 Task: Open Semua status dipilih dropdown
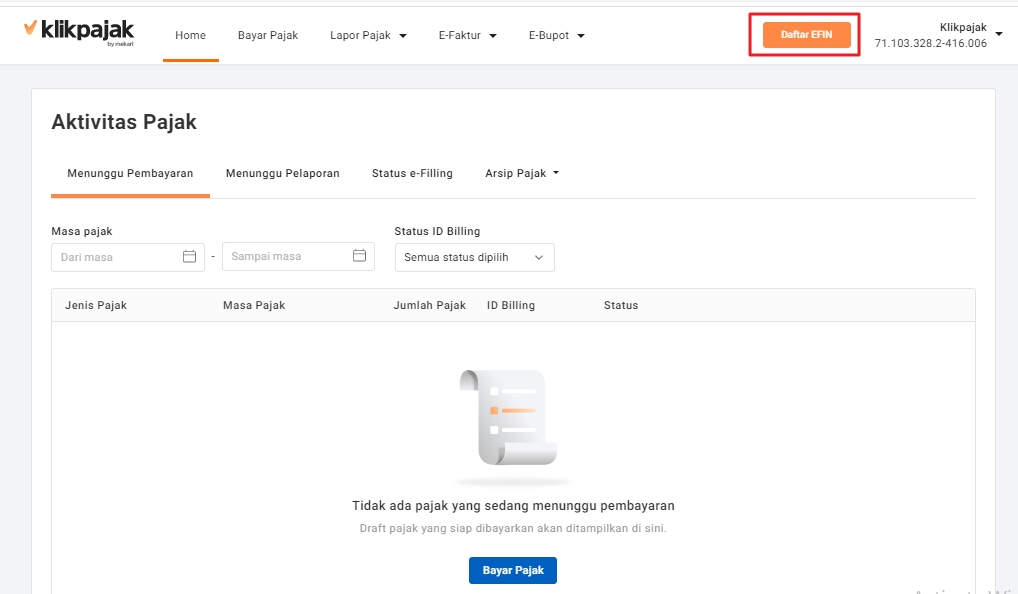(x=475, y=257)
